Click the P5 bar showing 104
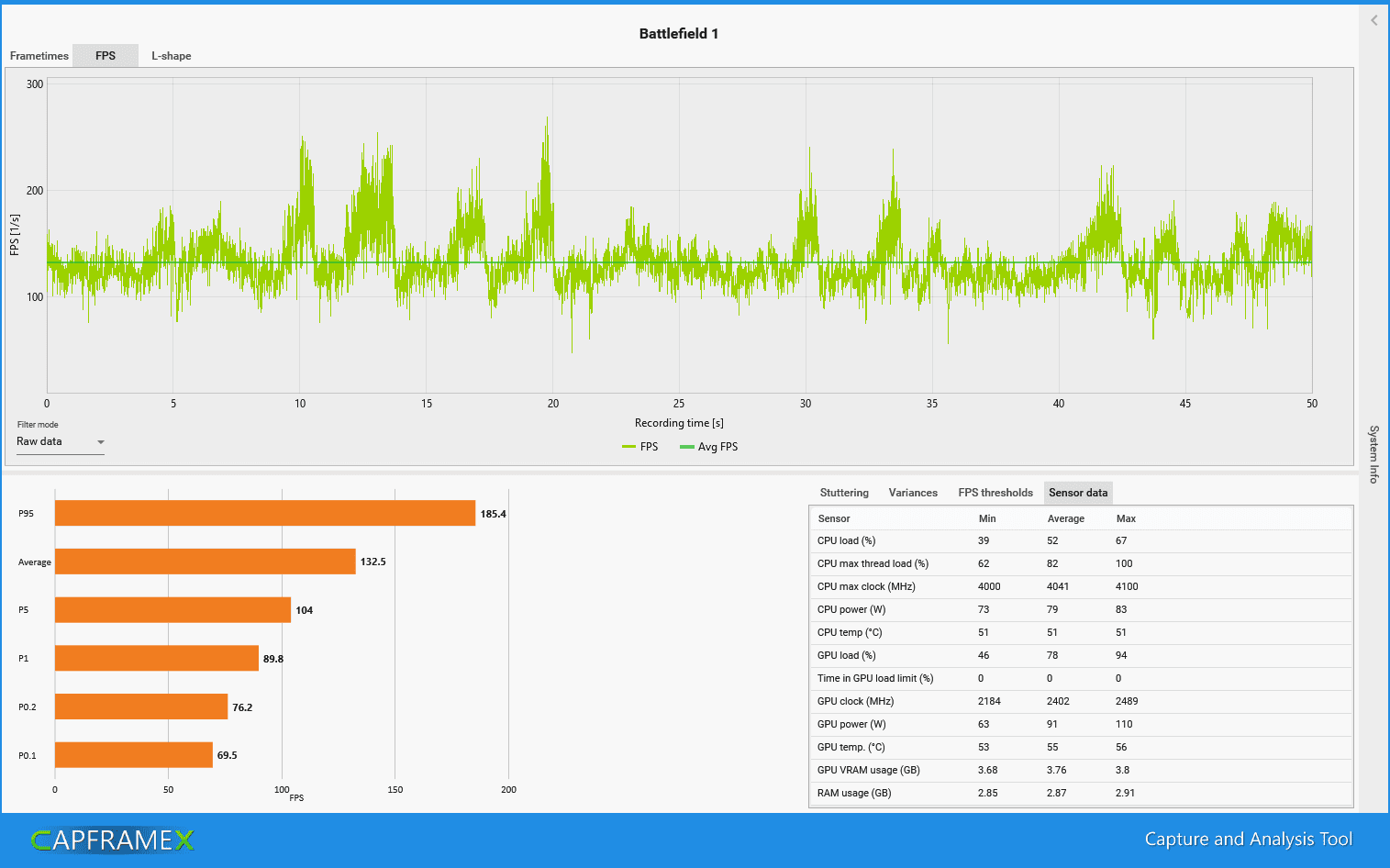Viewport: 1390px width, 868px height. coord(173,610)
